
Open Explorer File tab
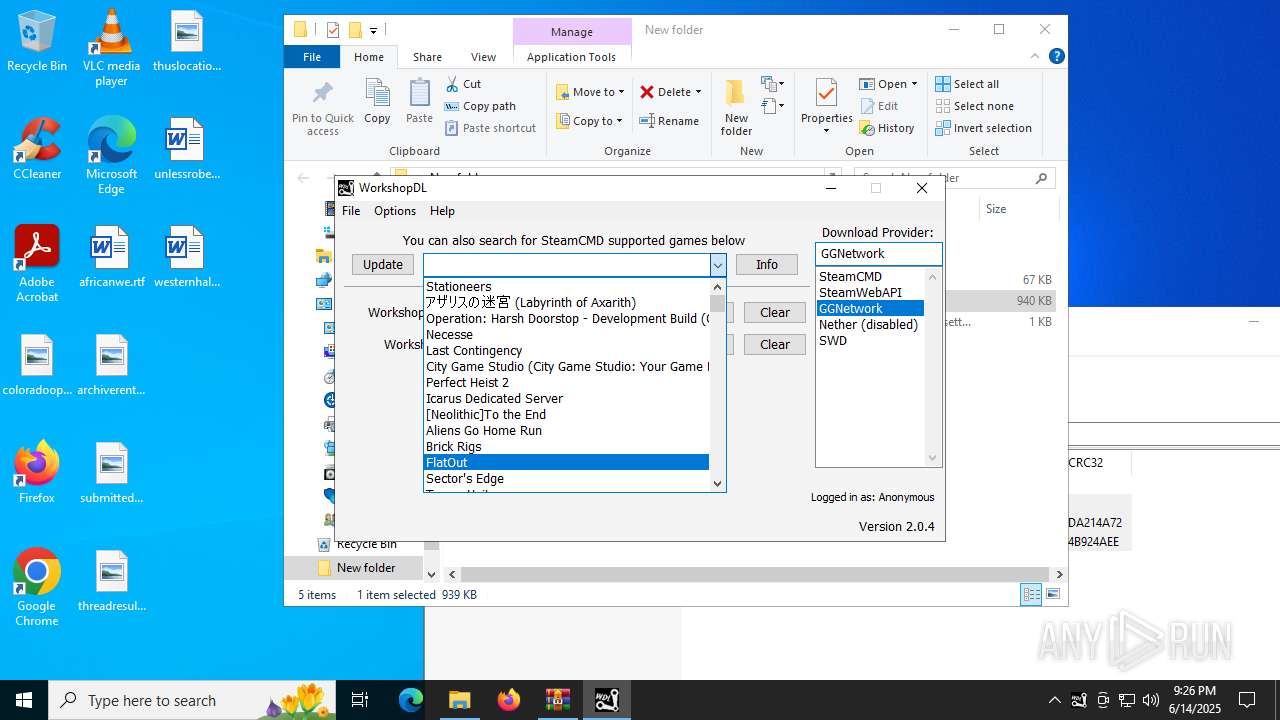312,57
